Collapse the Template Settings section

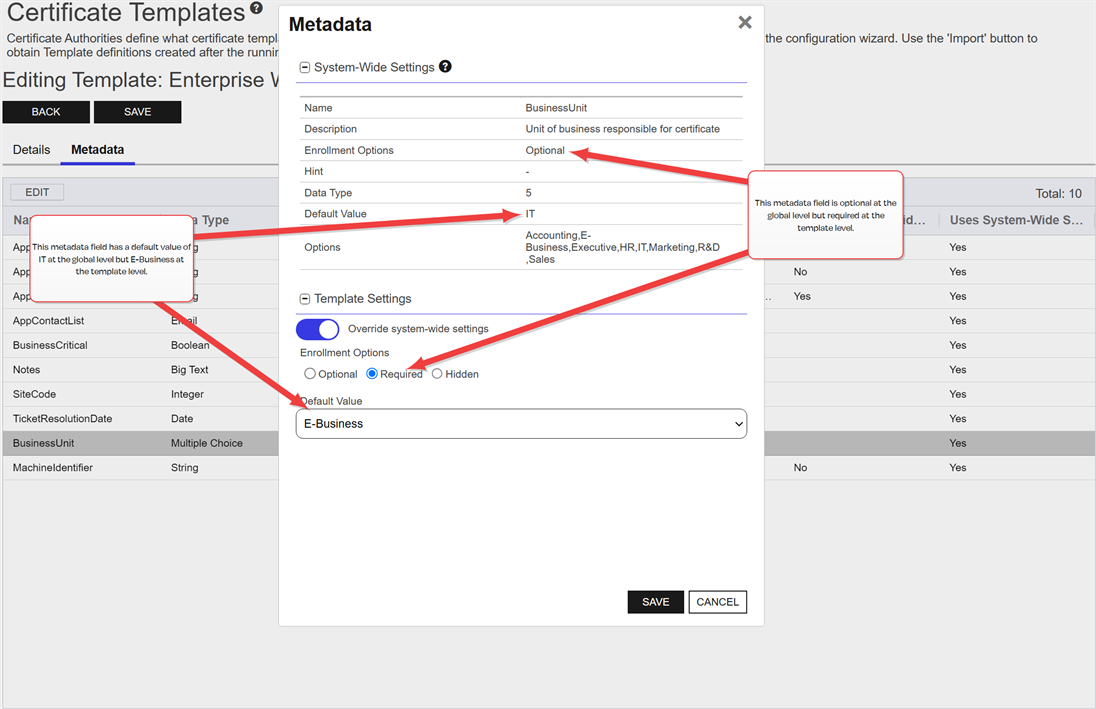tap(305, 299)
